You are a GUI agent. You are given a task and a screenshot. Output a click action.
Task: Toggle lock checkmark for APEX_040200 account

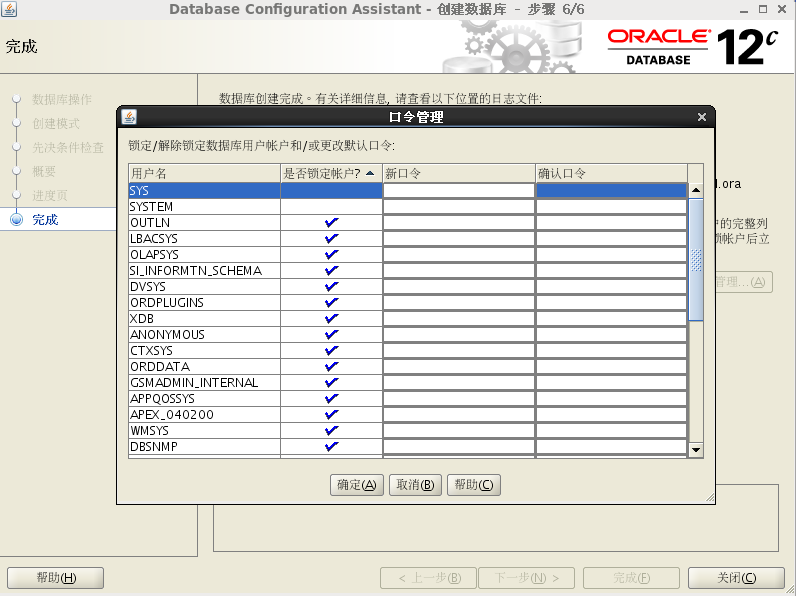331,414
